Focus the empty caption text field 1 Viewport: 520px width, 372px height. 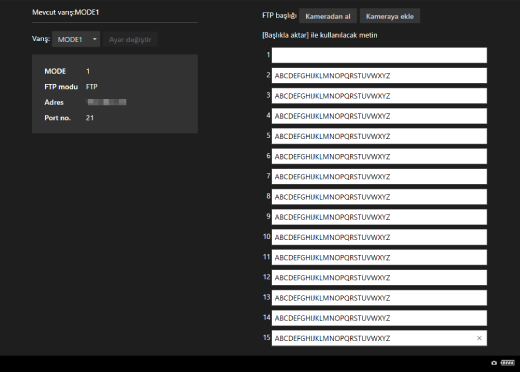379,55
